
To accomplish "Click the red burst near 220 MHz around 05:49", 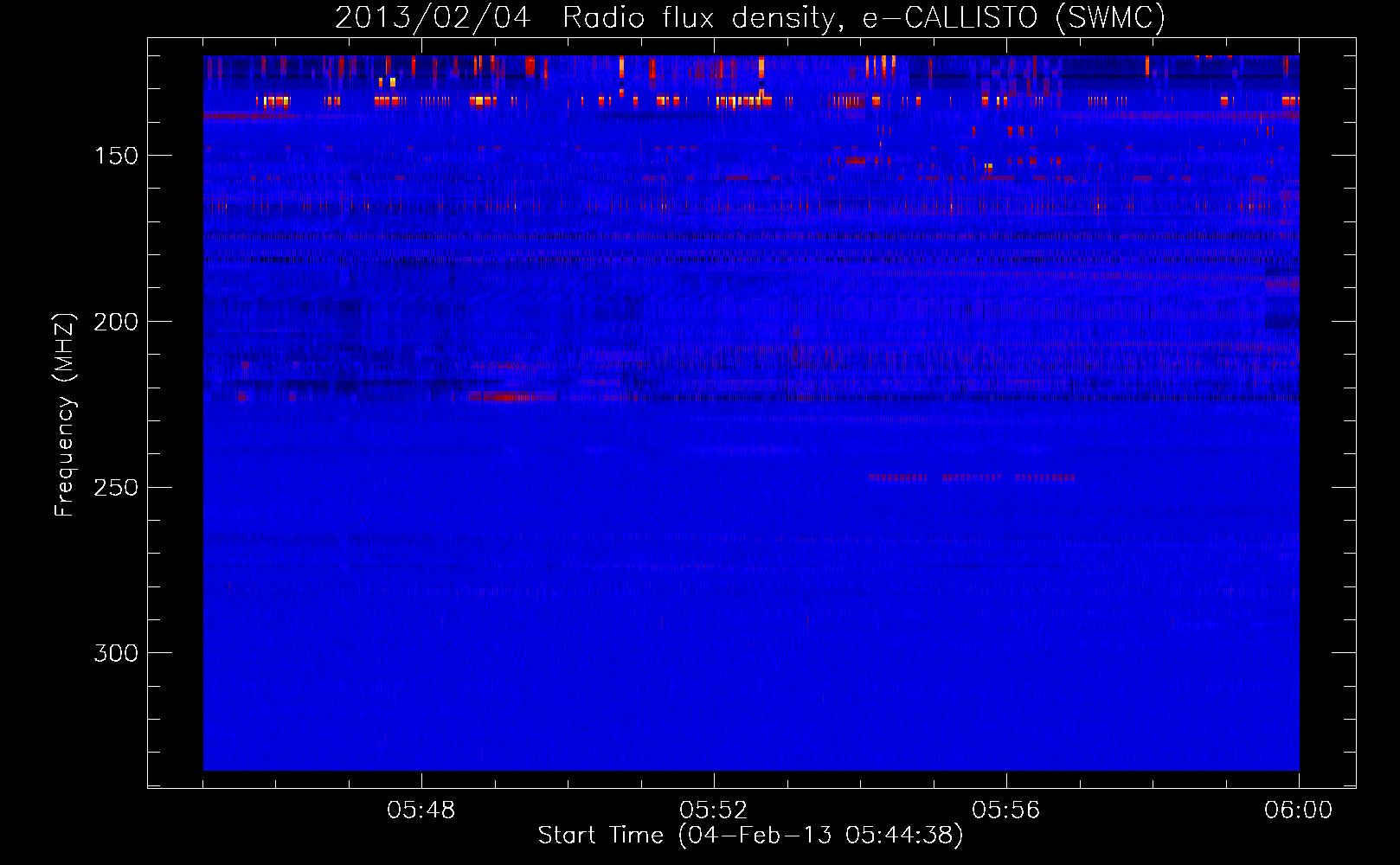I will [512, 397].
